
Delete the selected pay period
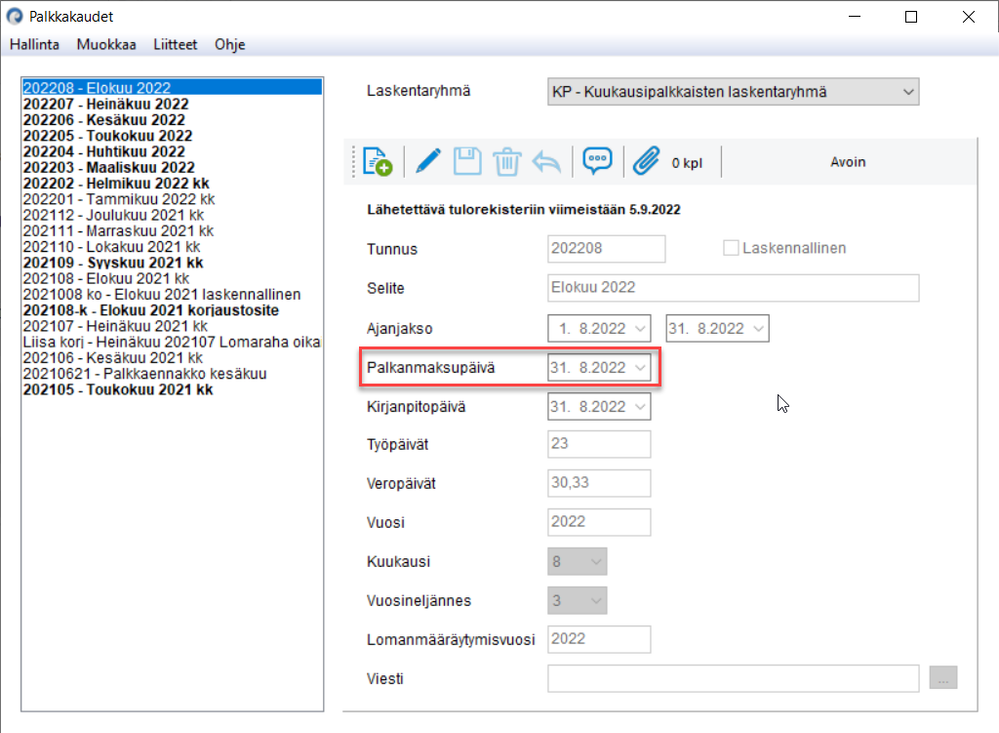coord(507,160)
